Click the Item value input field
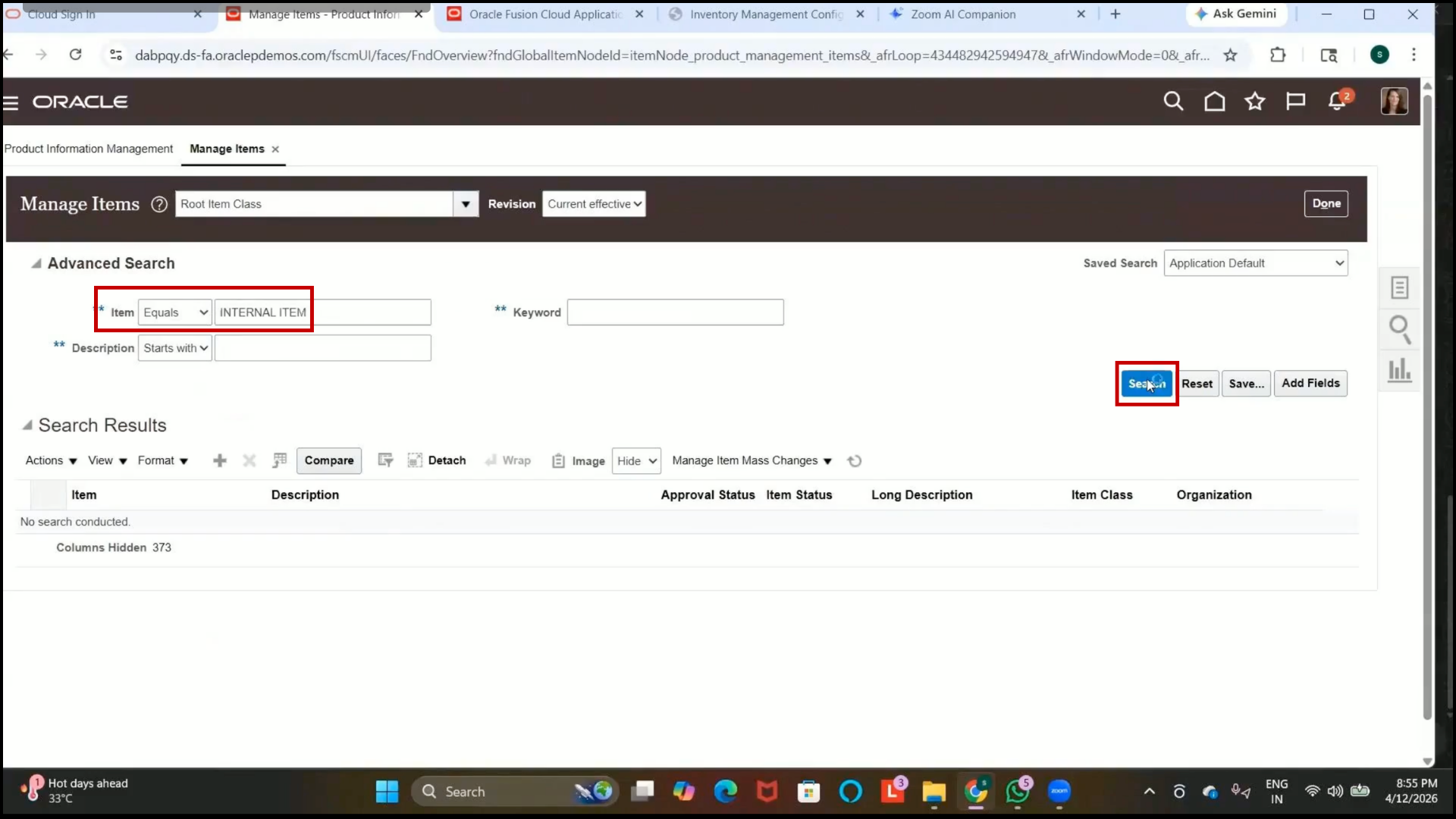 coord(322,312)
